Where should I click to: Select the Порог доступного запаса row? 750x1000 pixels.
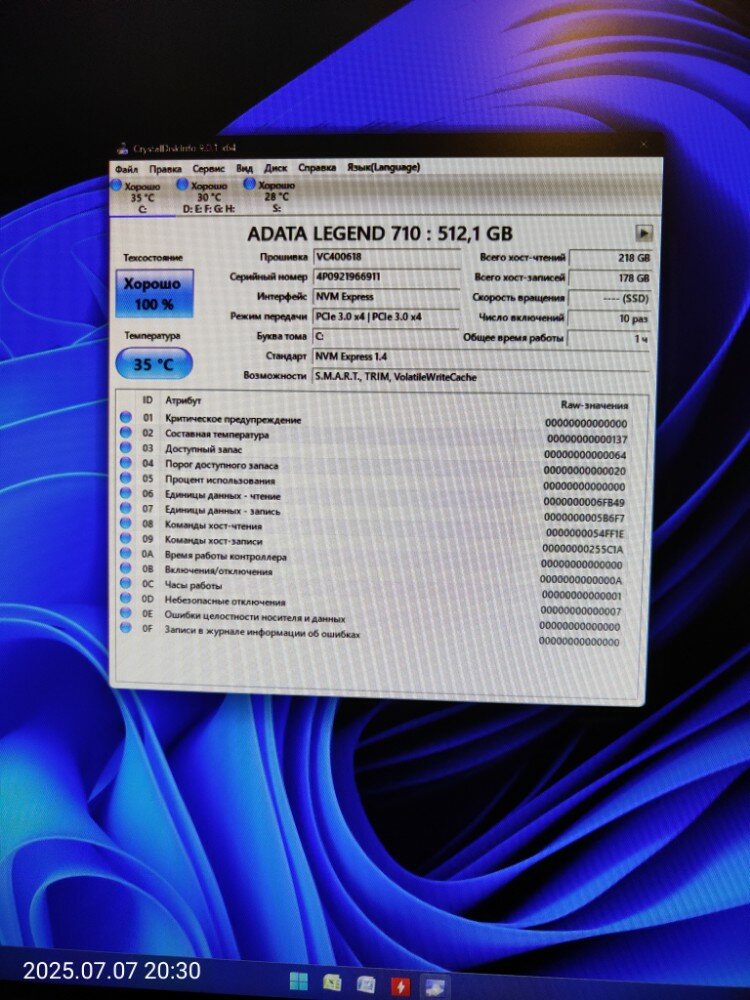(383, 467)
